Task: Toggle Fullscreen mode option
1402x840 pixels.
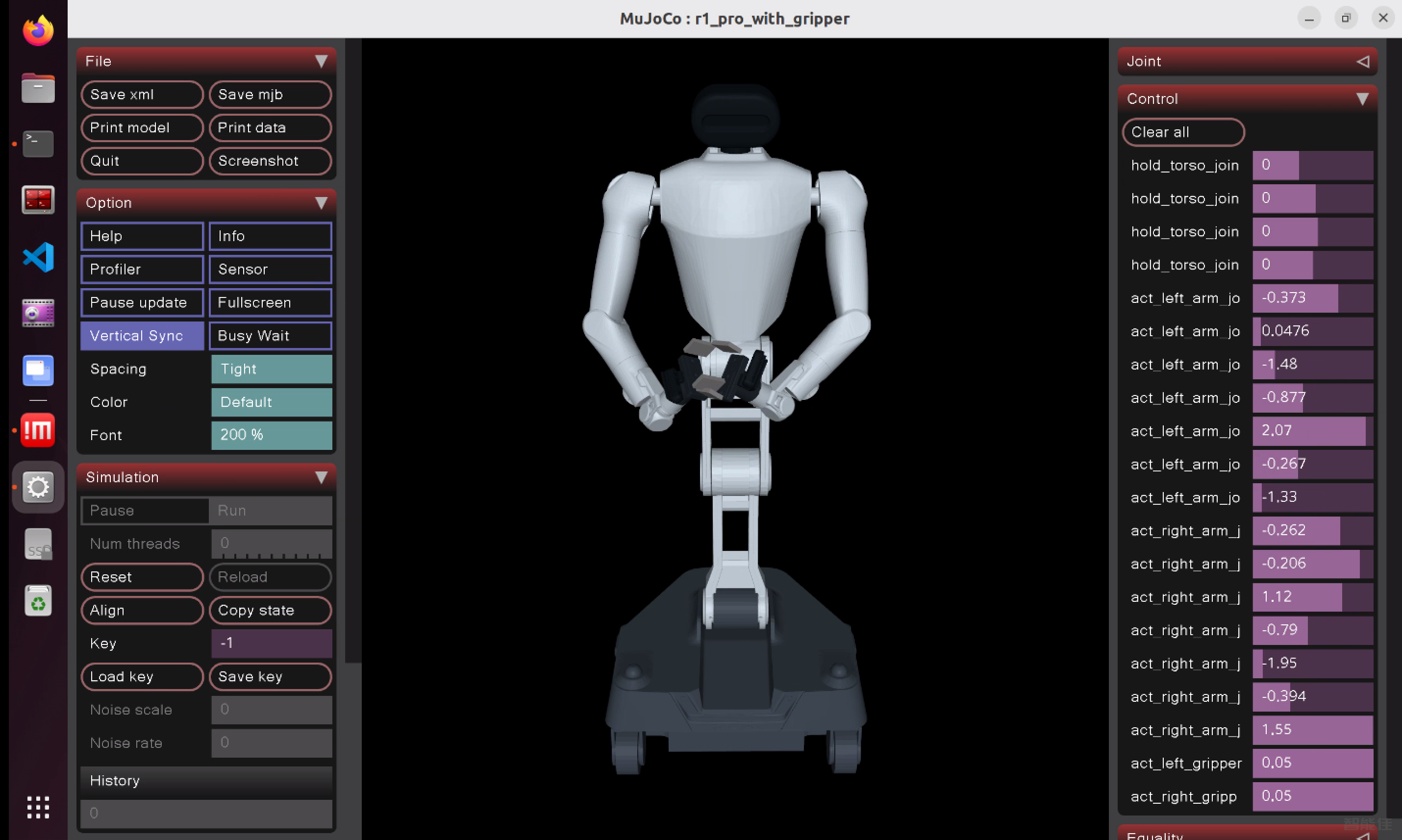Action: [271, 303]
